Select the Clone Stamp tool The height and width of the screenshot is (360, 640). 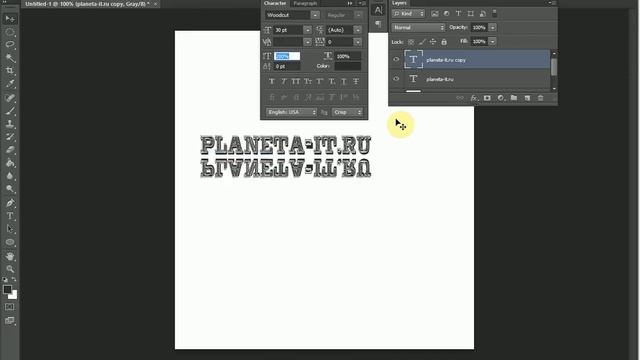(10, 124)
